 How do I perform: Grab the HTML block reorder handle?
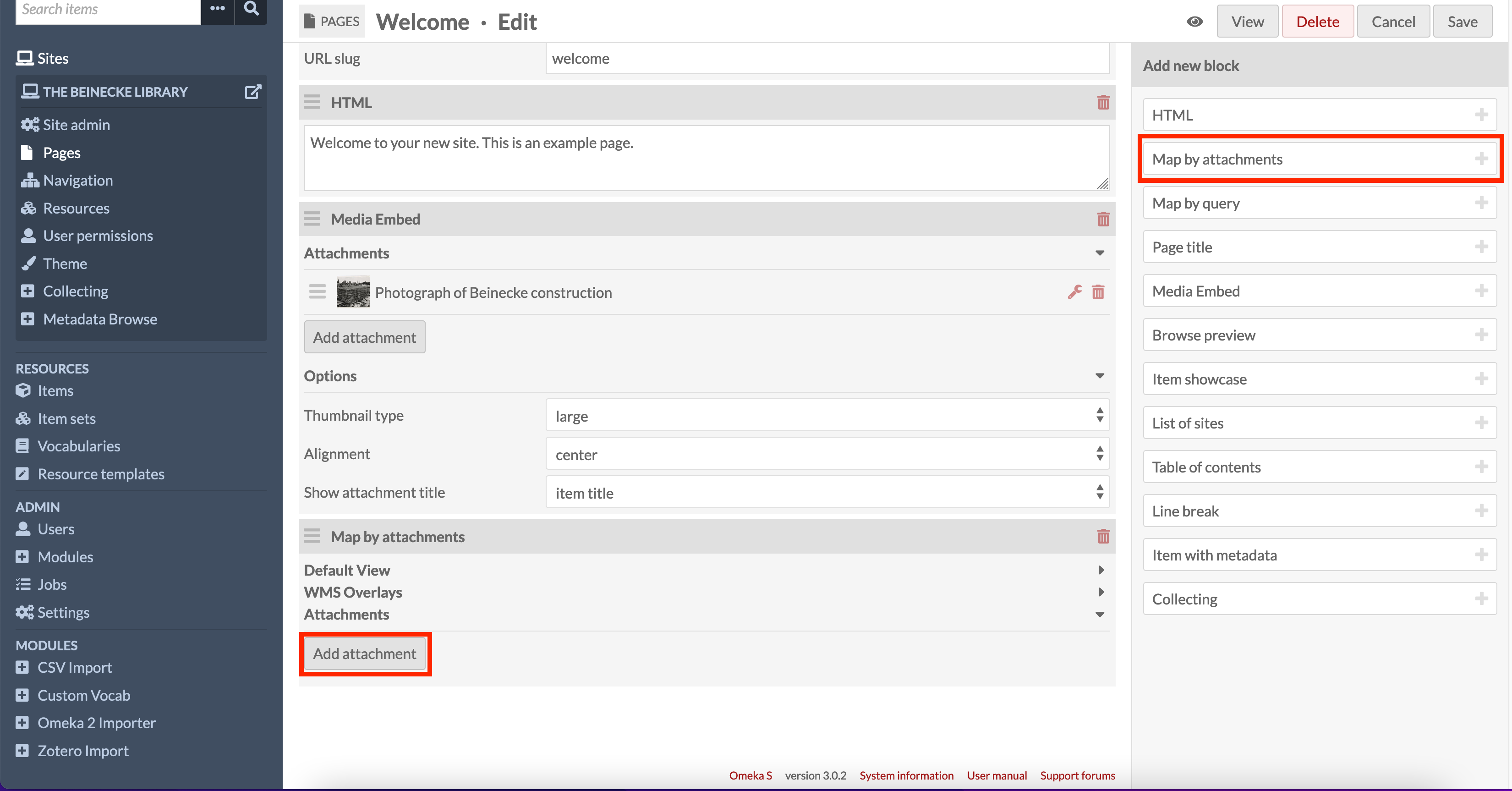tap(312, 103)
